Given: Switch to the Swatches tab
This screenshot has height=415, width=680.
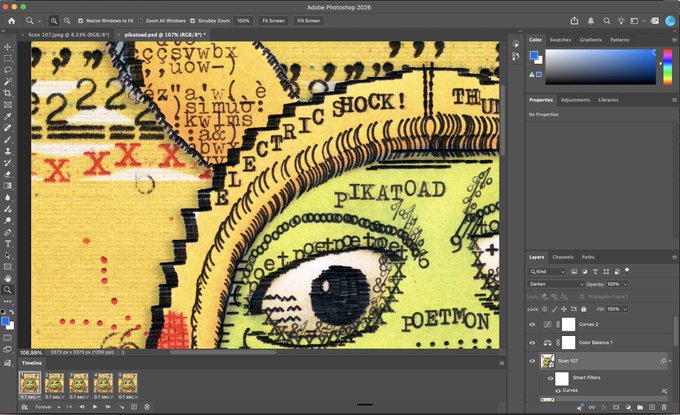Looking at the screenshot, I should pos(560,40).
